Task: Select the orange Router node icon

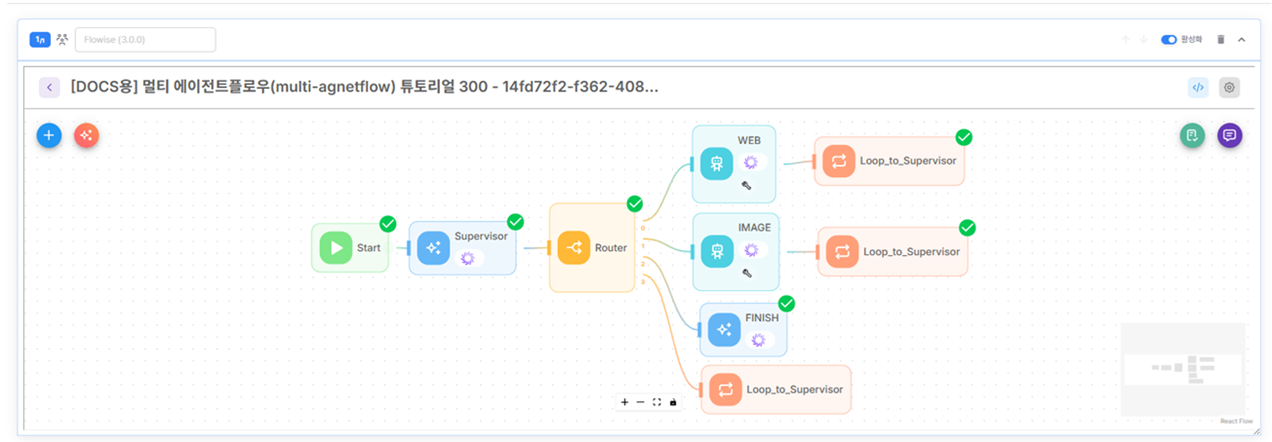Action: pos(574,248)
